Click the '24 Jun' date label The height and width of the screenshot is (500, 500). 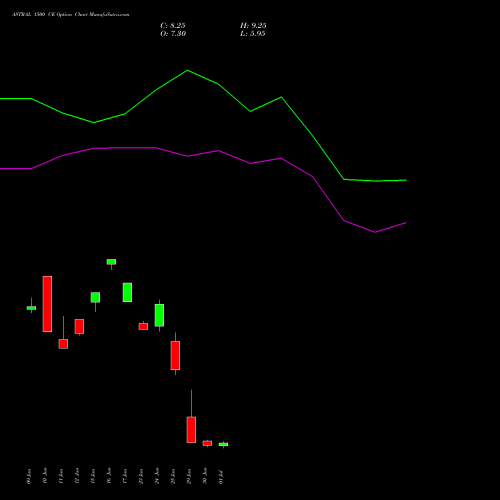(157, 475)
